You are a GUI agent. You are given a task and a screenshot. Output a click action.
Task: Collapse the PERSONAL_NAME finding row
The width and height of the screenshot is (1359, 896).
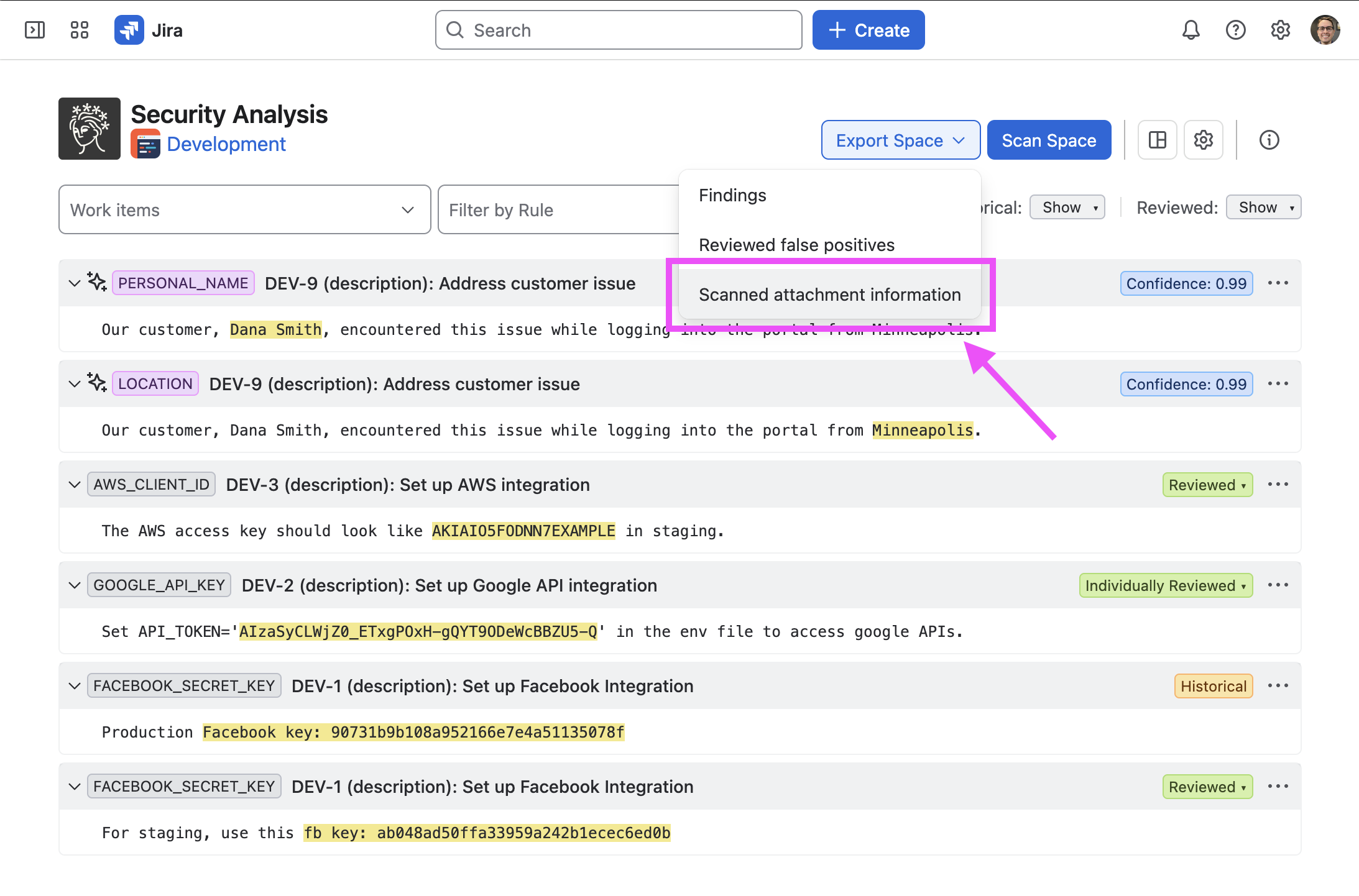pyautogui.click(x=75, y=283)
